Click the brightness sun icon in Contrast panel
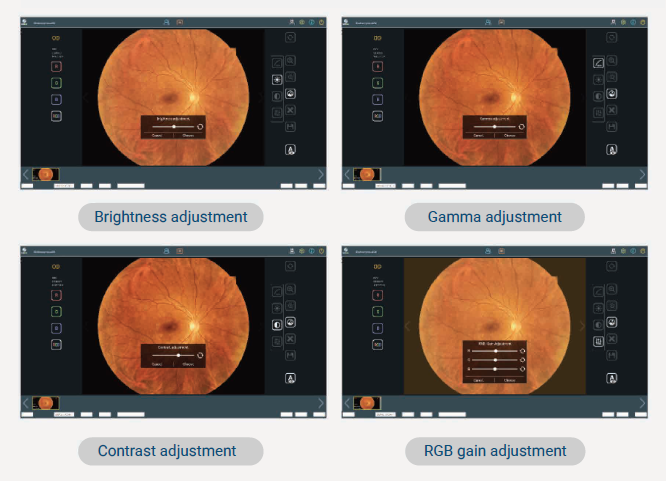666x481 pixels. tap(277, 308)
